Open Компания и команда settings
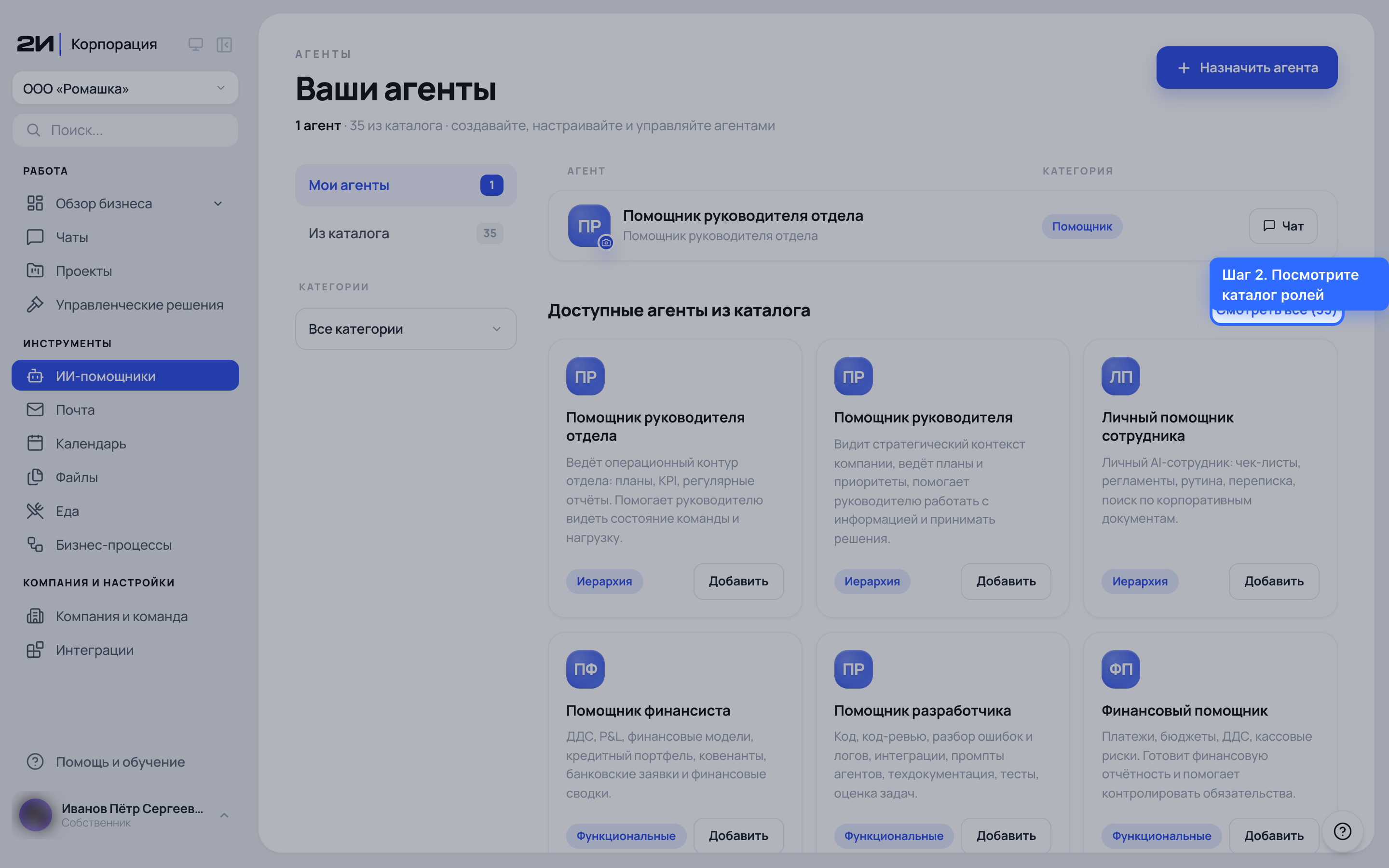 pyautogui.click(x=125, y=616)
